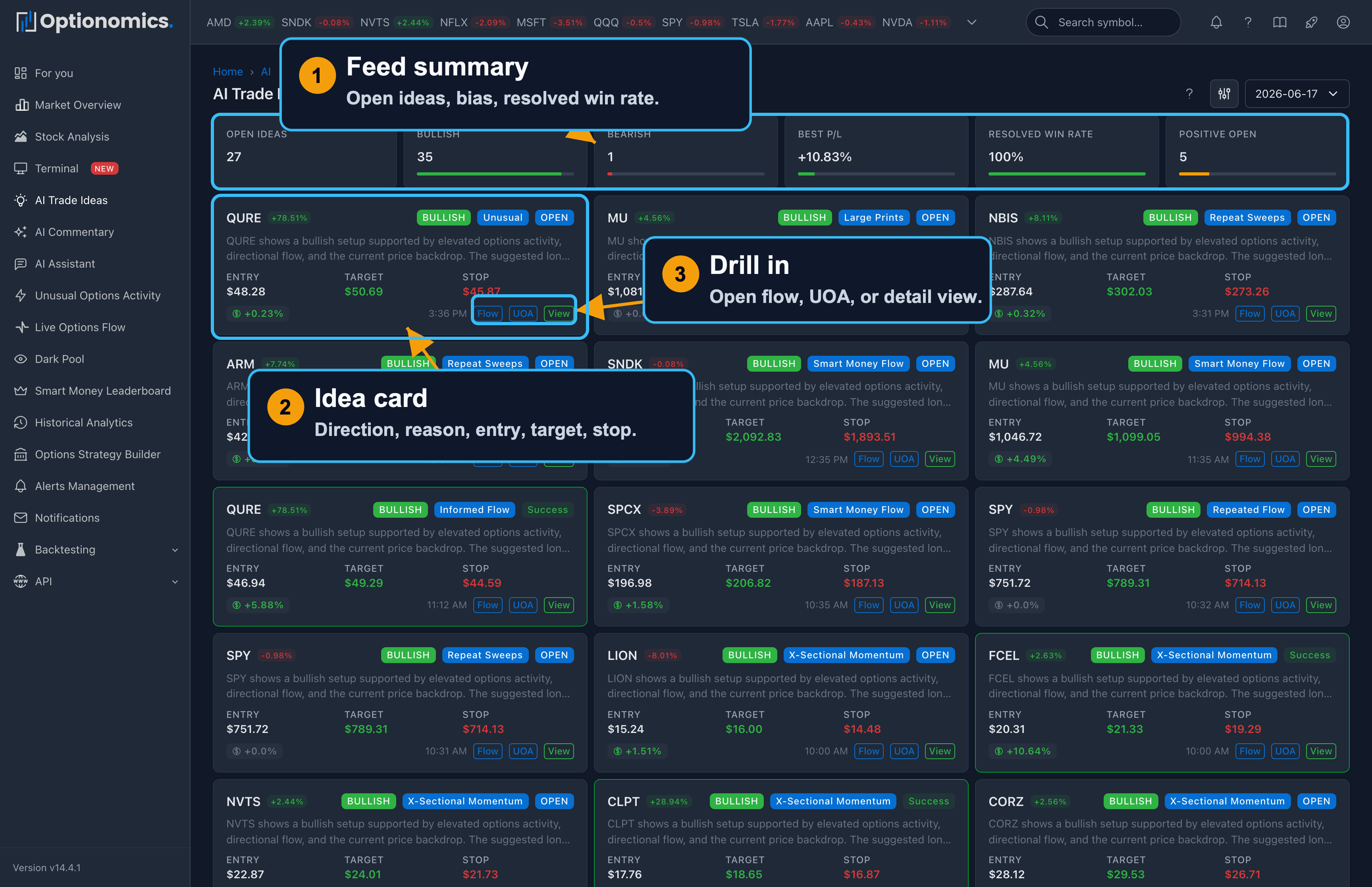Viewport: 1372px width, 887px height.
Task: Click the AI Commentary sparkle icon
Action: click(x=21, y=231)
